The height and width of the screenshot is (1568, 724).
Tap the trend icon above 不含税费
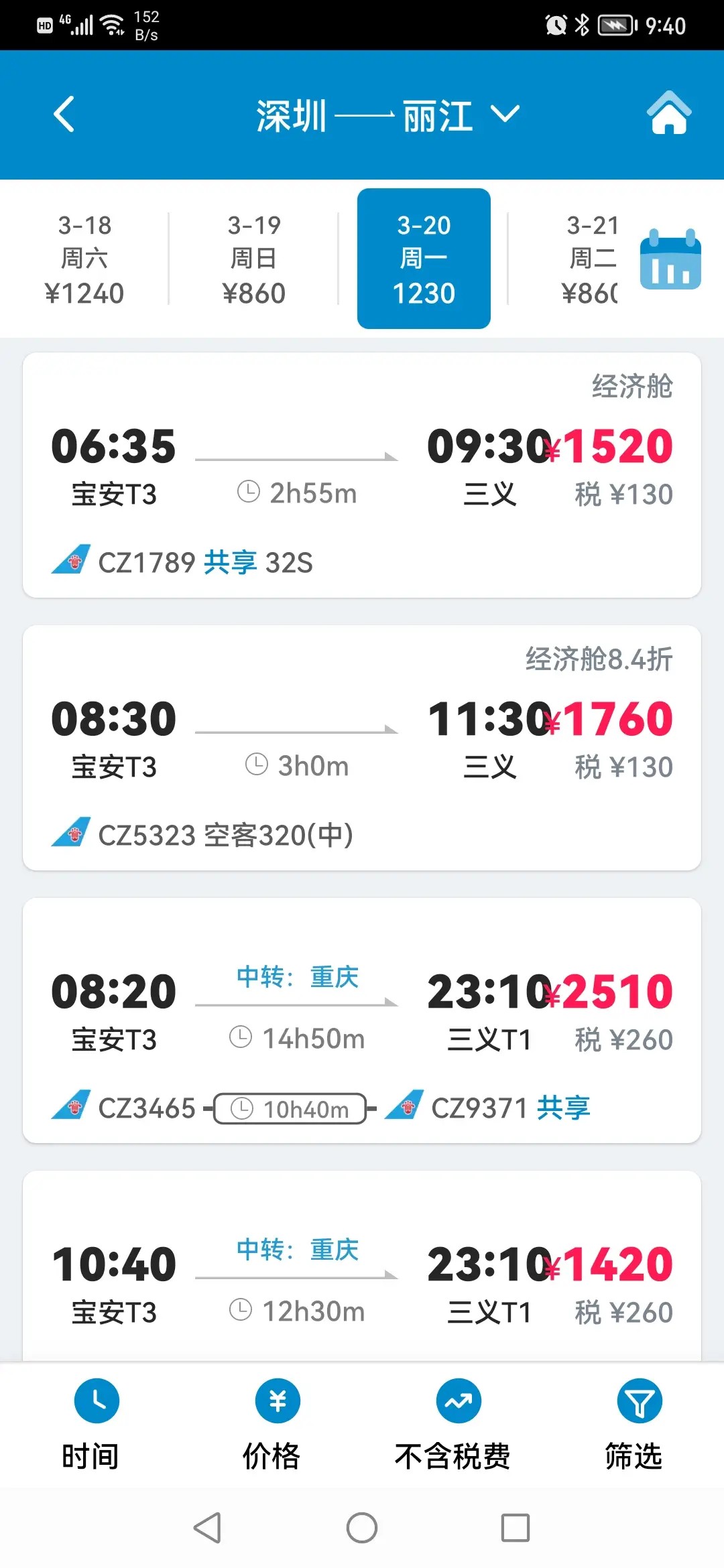pos(459,1400)
